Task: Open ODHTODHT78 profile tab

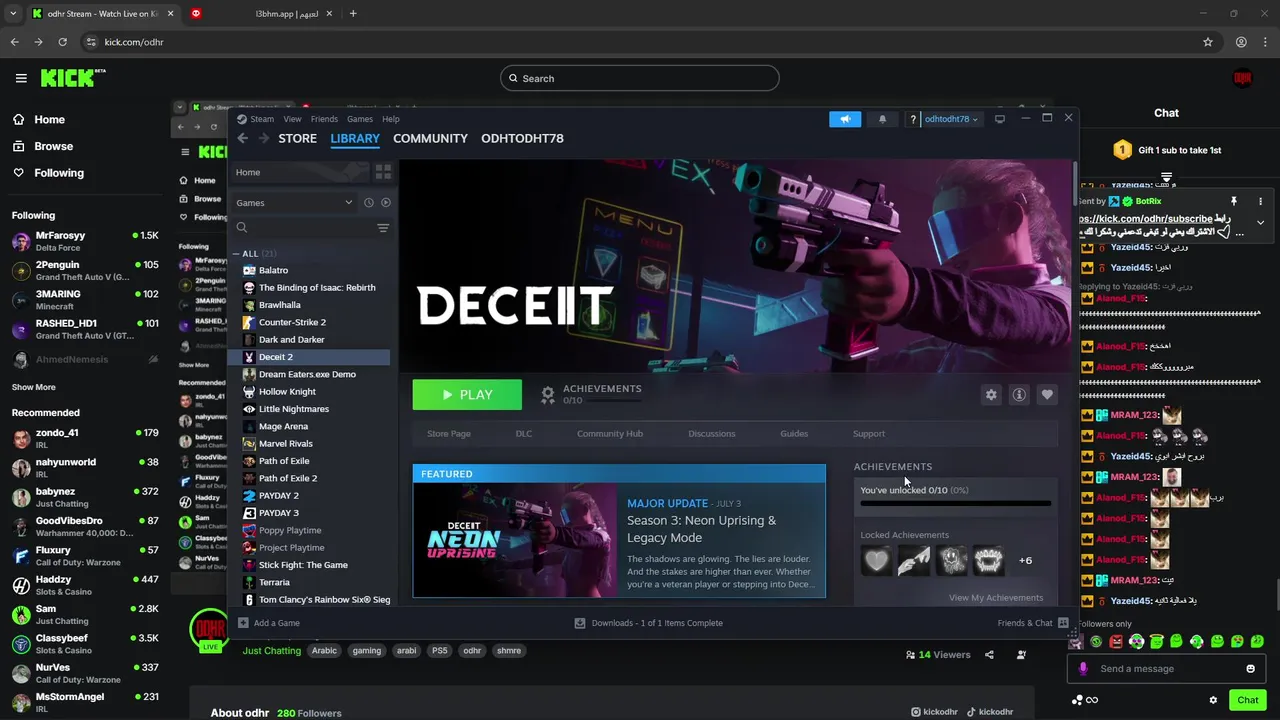Action: tap(522, 138)
